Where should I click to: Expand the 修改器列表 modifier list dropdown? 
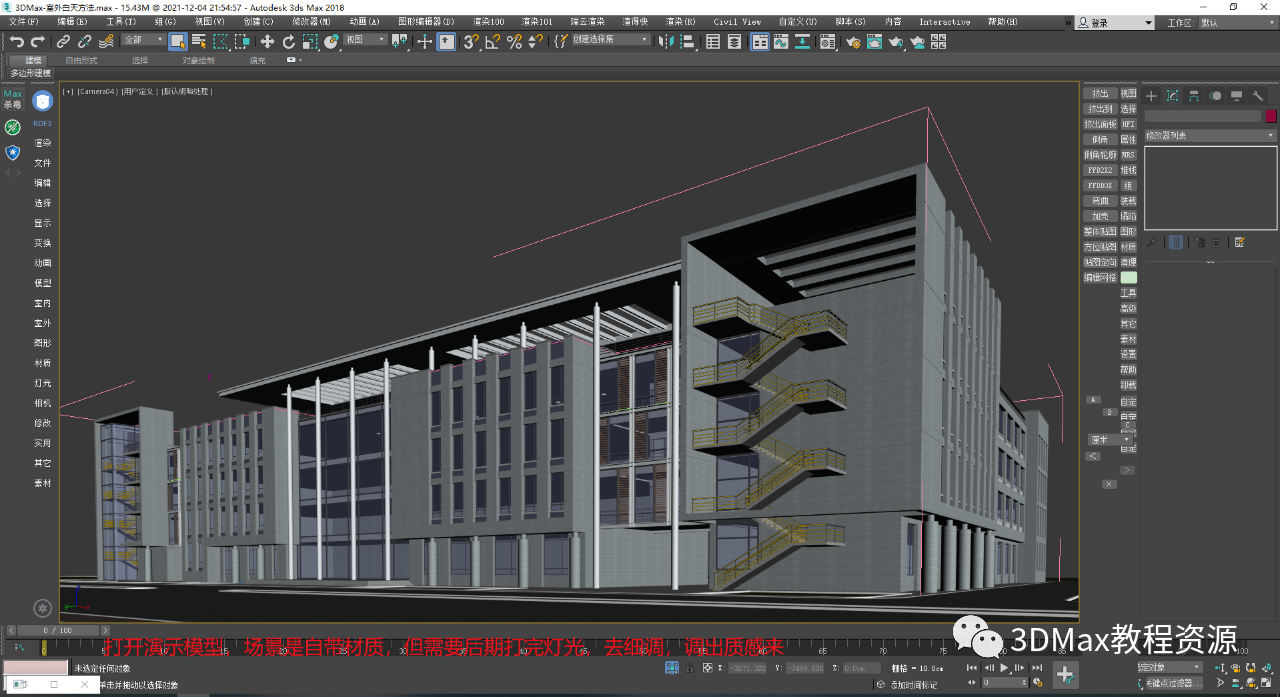1211,135
